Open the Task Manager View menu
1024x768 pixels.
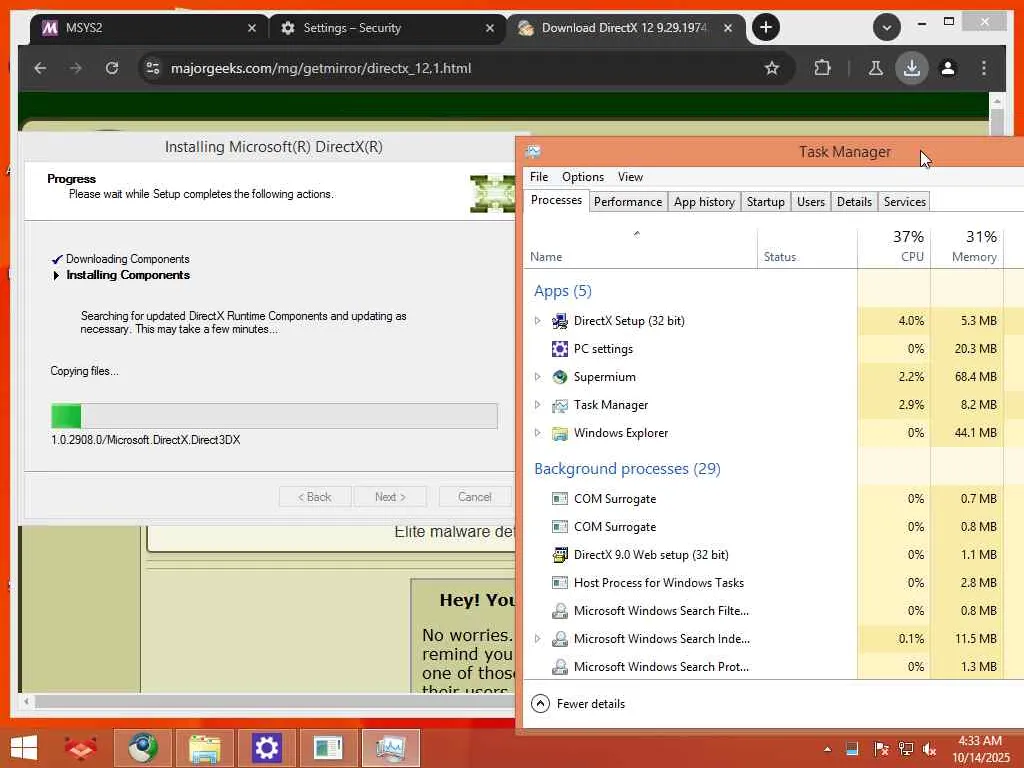coord(630,177)
